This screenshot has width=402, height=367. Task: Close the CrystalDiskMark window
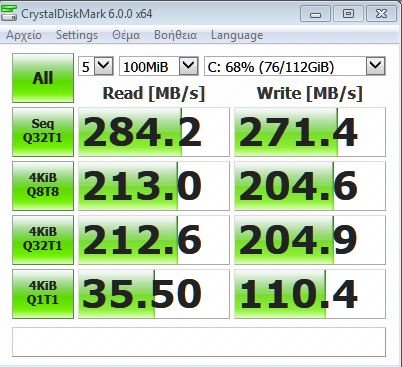pyautogui.click(x=381, y=14)
